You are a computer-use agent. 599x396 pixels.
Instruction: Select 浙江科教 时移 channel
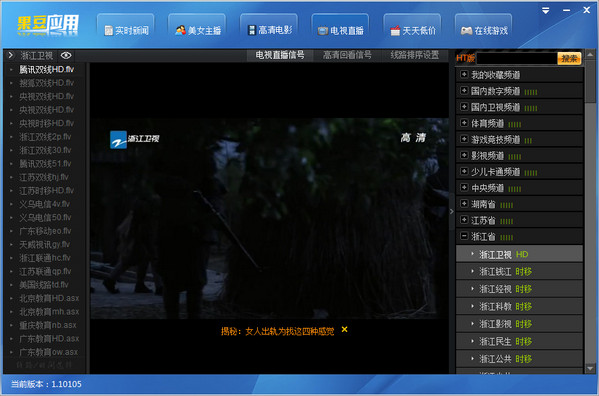519,307
